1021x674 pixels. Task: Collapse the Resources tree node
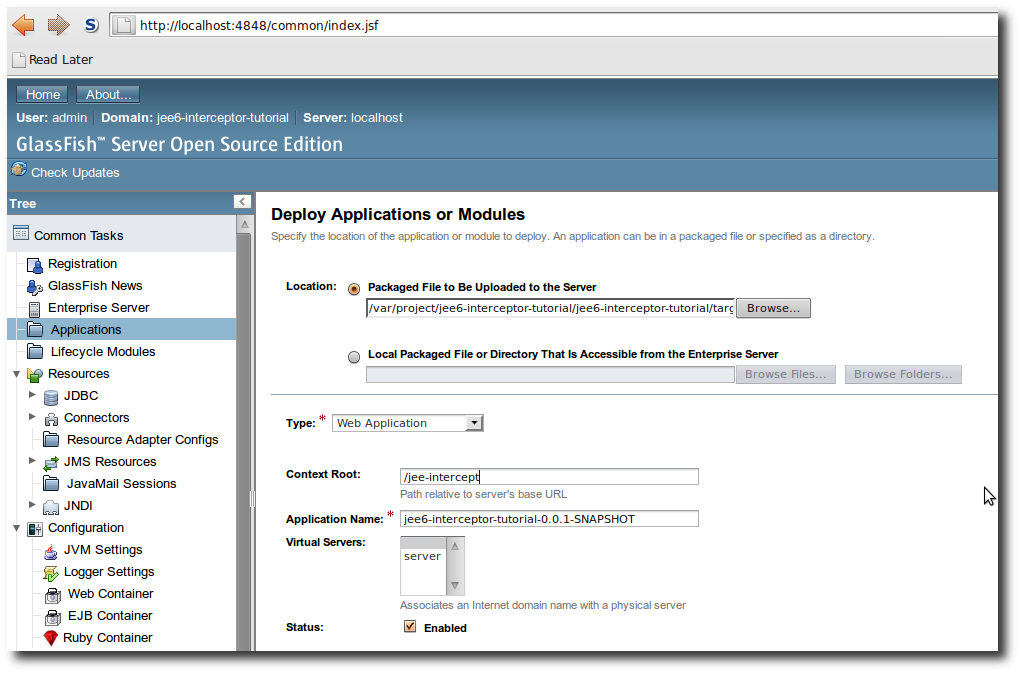[18, 373]
